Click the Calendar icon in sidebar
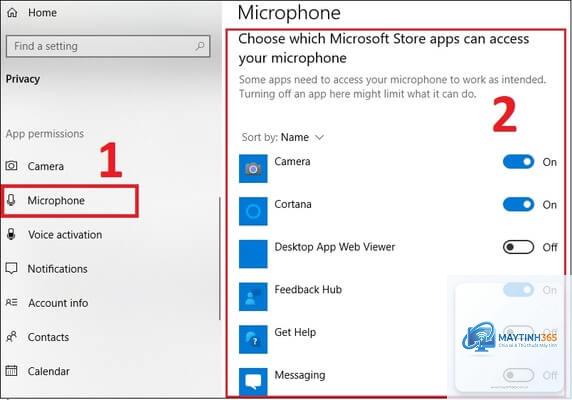 [x=11, y=371]
